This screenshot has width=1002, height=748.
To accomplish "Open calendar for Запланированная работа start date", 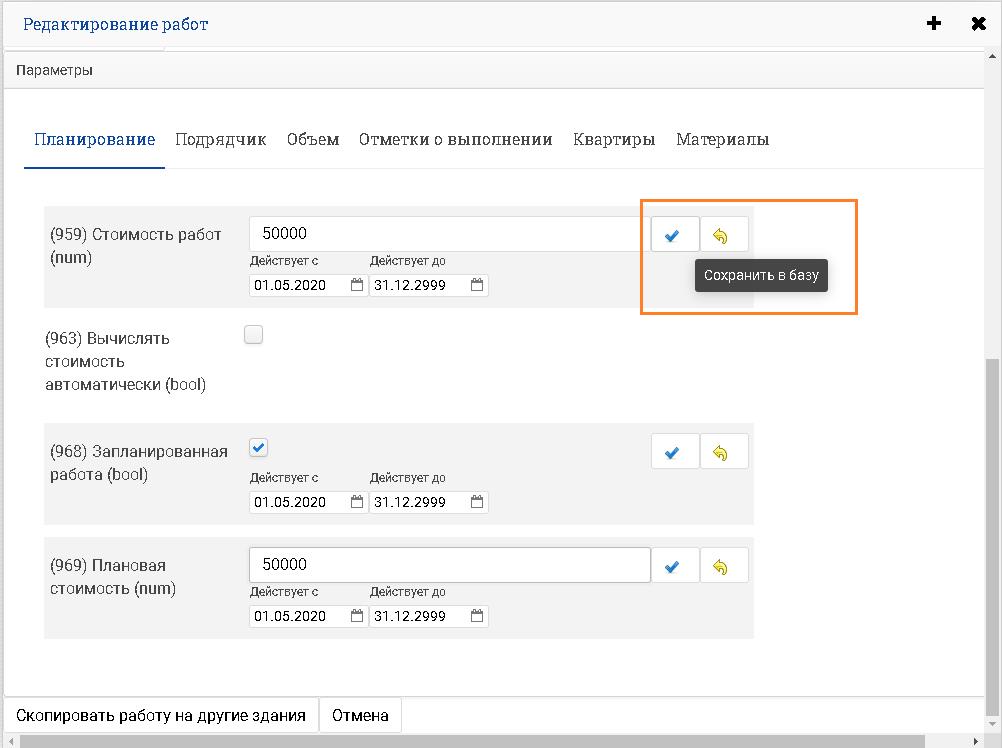I will (357, 502).
